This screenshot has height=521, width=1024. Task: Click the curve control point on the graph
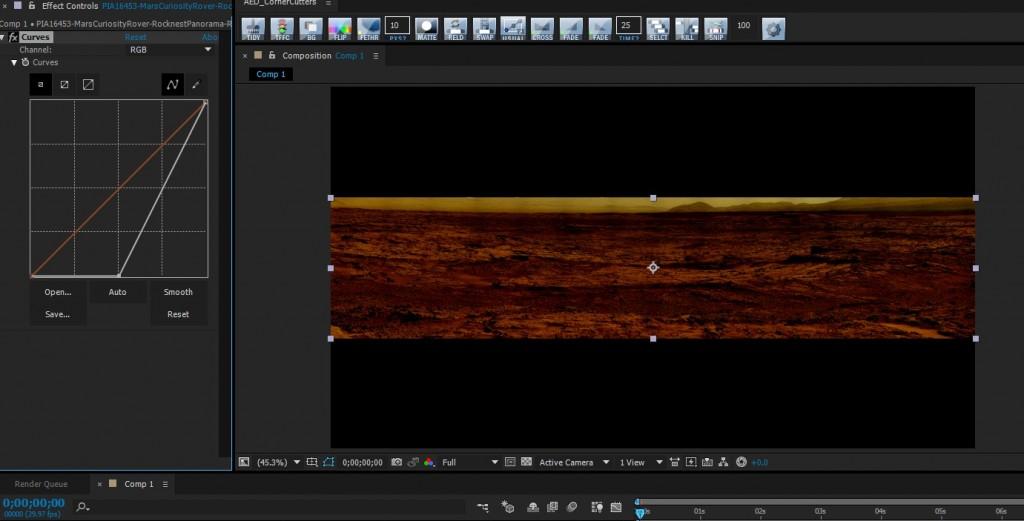tap(119, 275)
